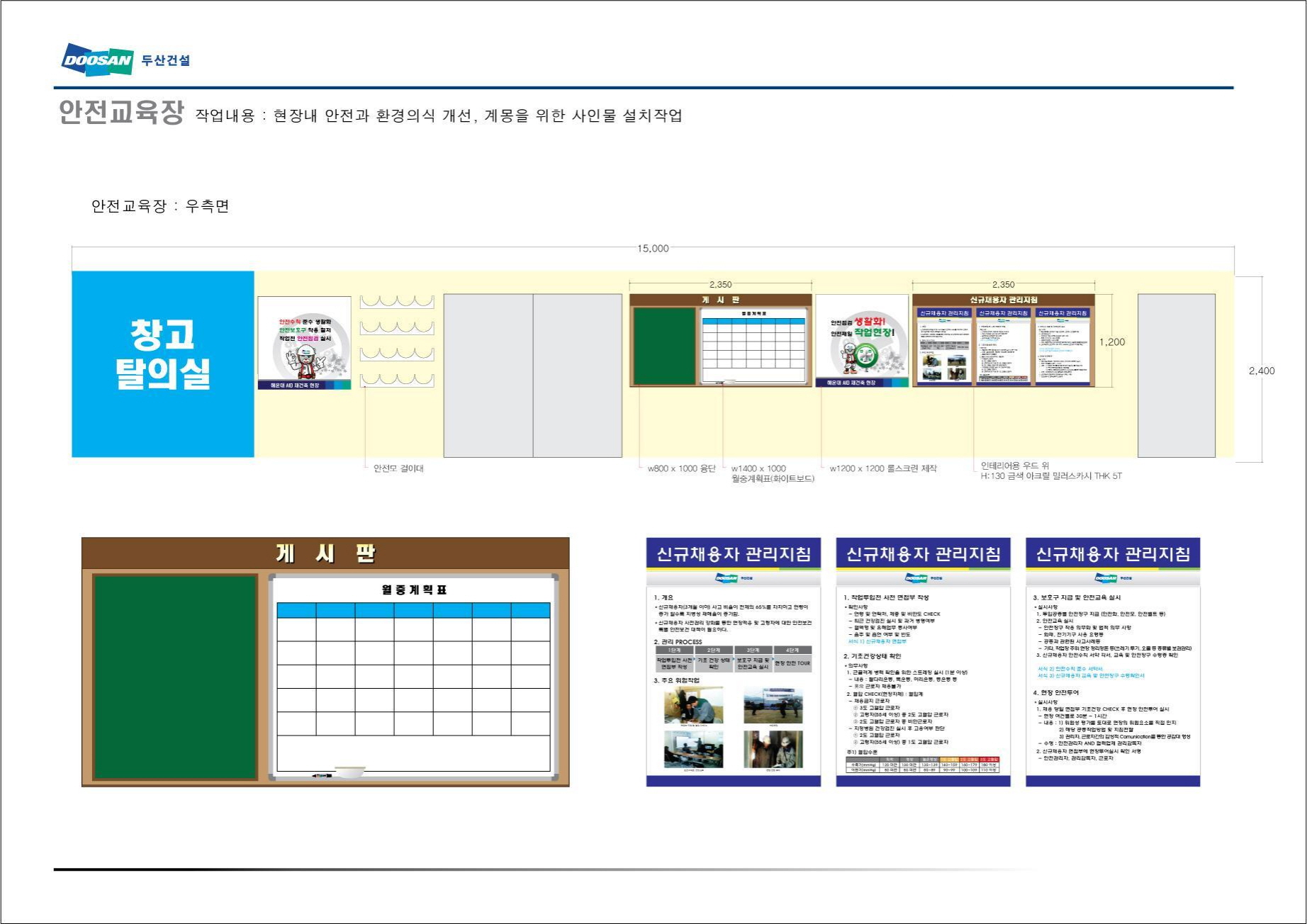Click the '안전교육장 : 우측면' label
Viewport: 1307px width, 924px height.
(160, 206)
